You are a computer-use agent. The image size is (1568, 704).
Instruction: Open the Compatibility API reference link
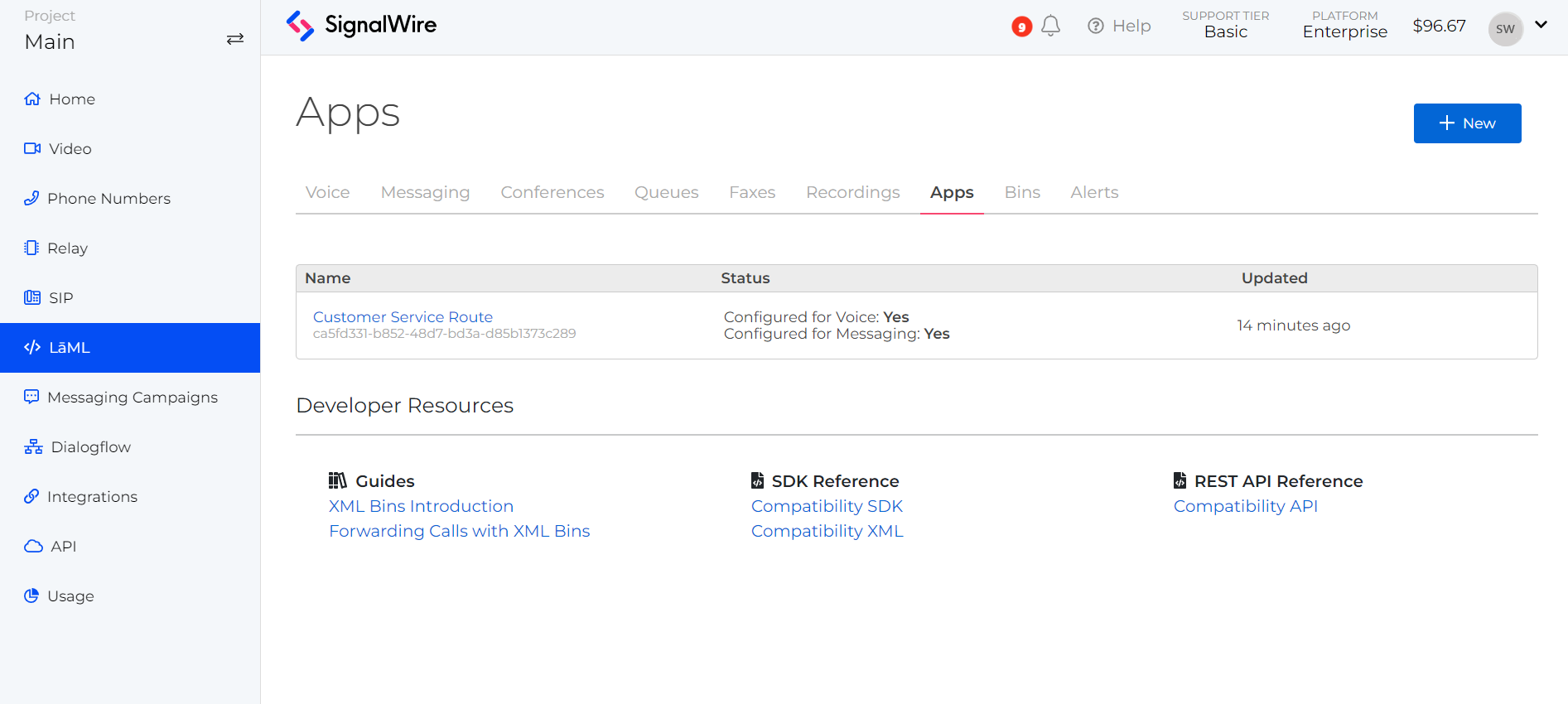pyautogui.click(x=1245, y=506)
